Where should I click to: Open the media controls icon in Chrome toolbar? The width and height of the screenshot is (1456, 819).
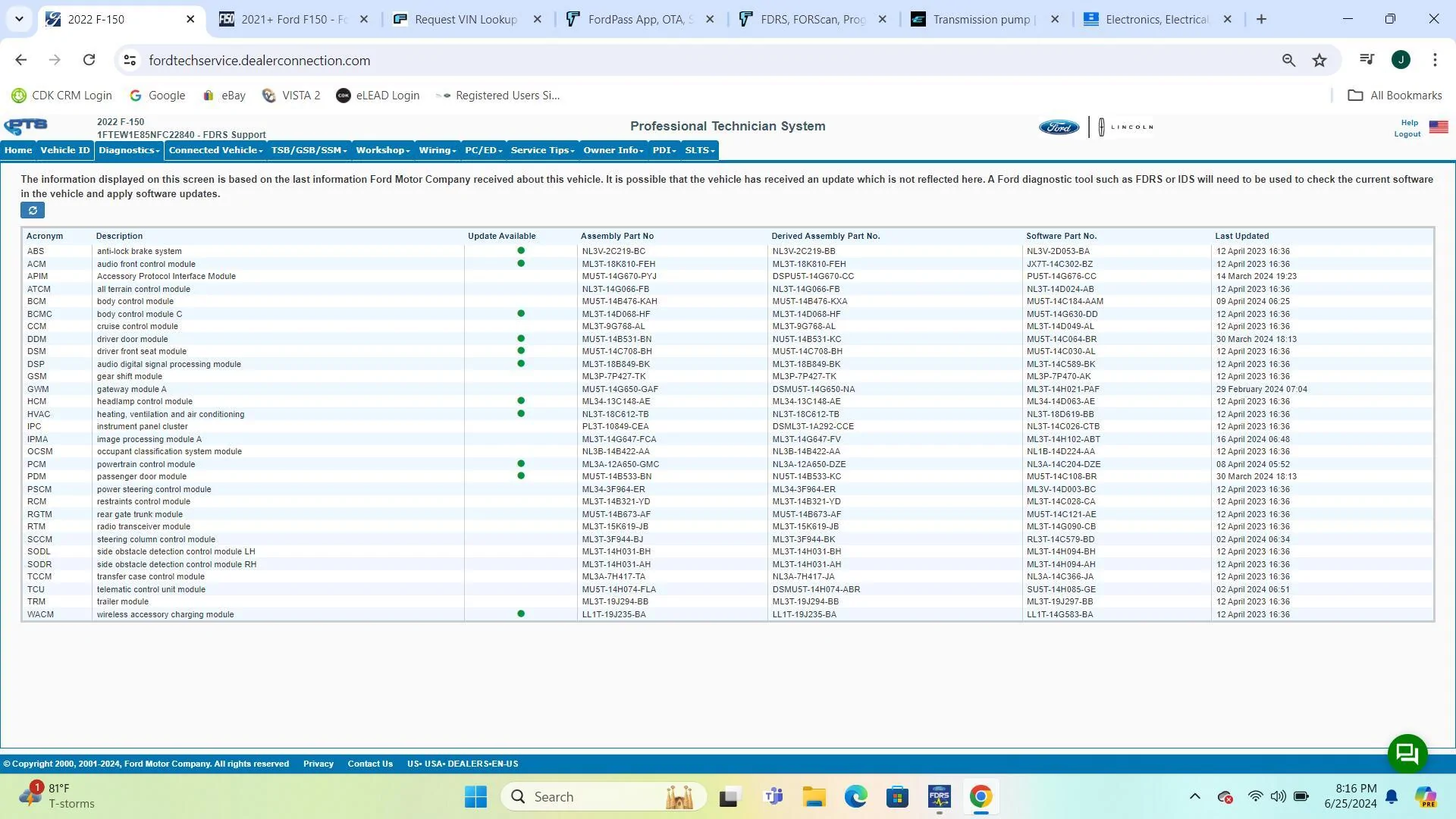1367,59
